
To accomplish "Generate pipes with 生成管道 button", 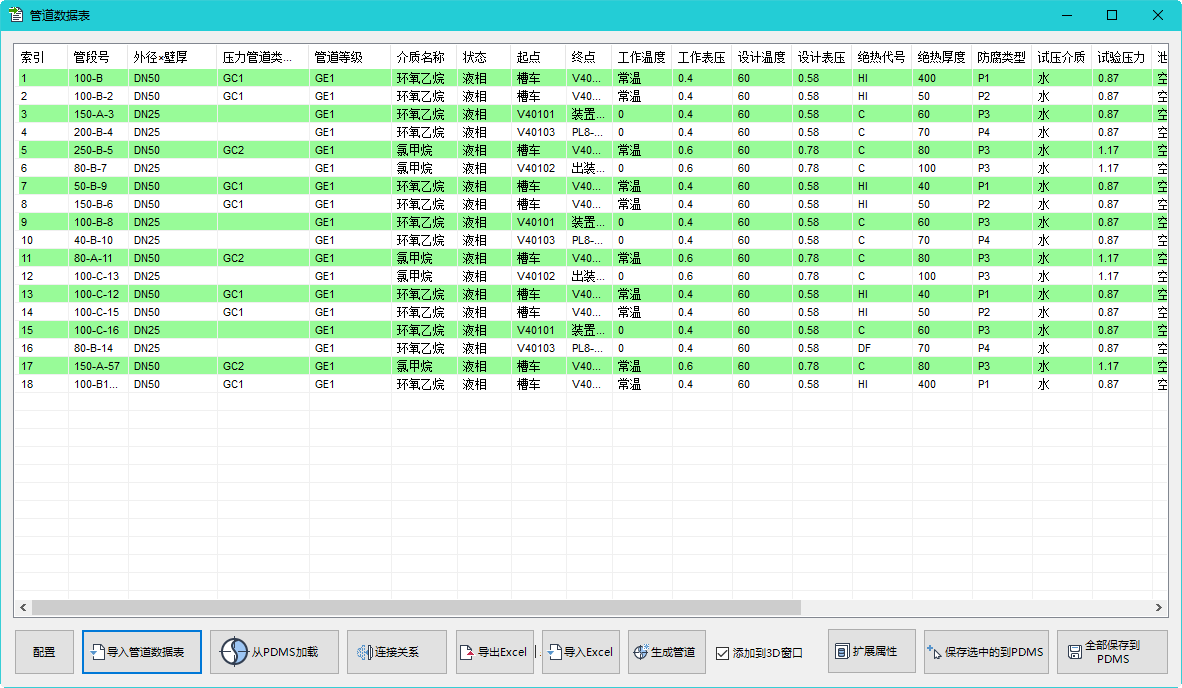I will click(667, 652).
